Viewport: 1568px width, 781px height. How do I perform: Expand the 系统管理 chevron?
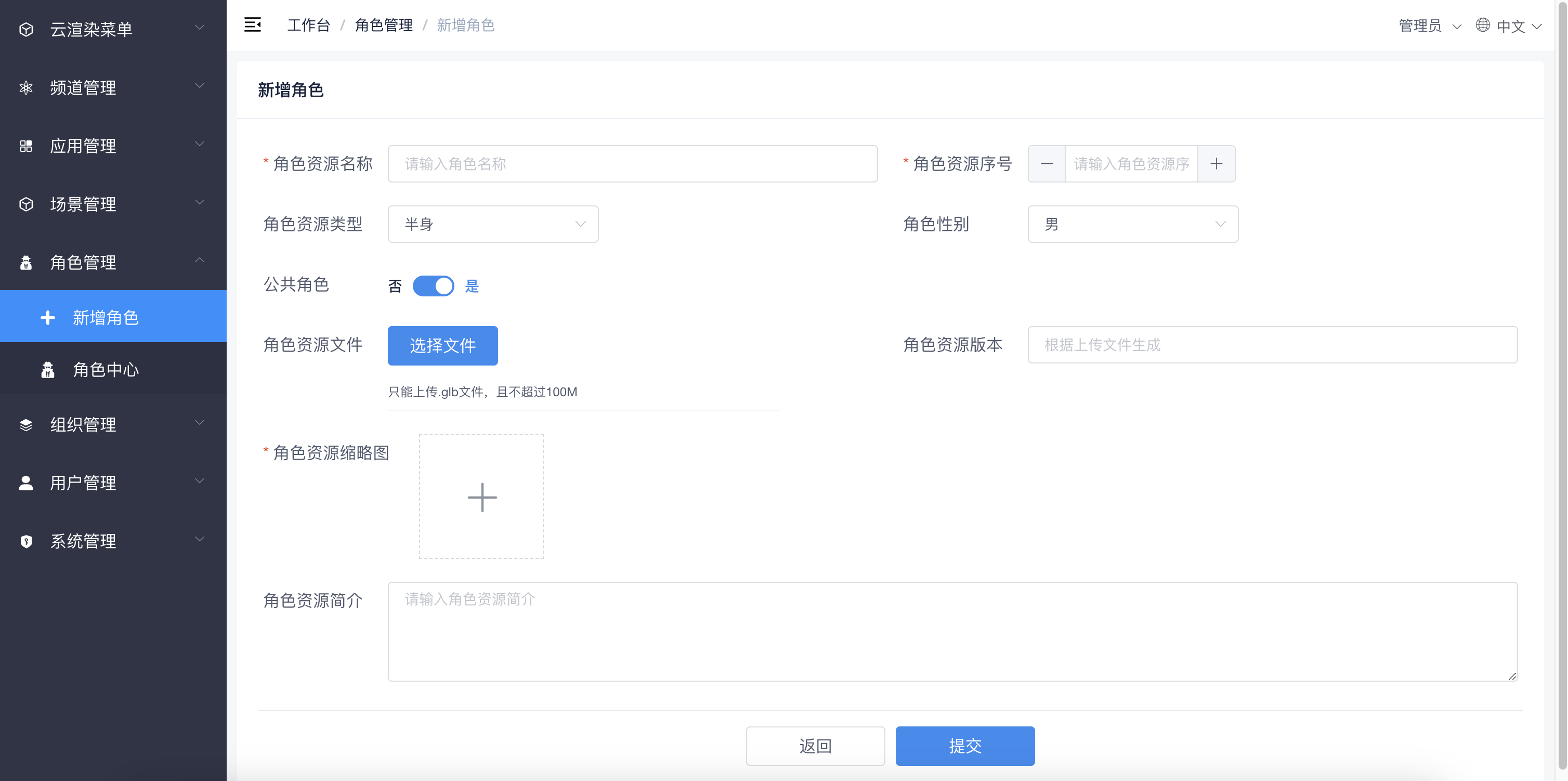tap(200, 539)
